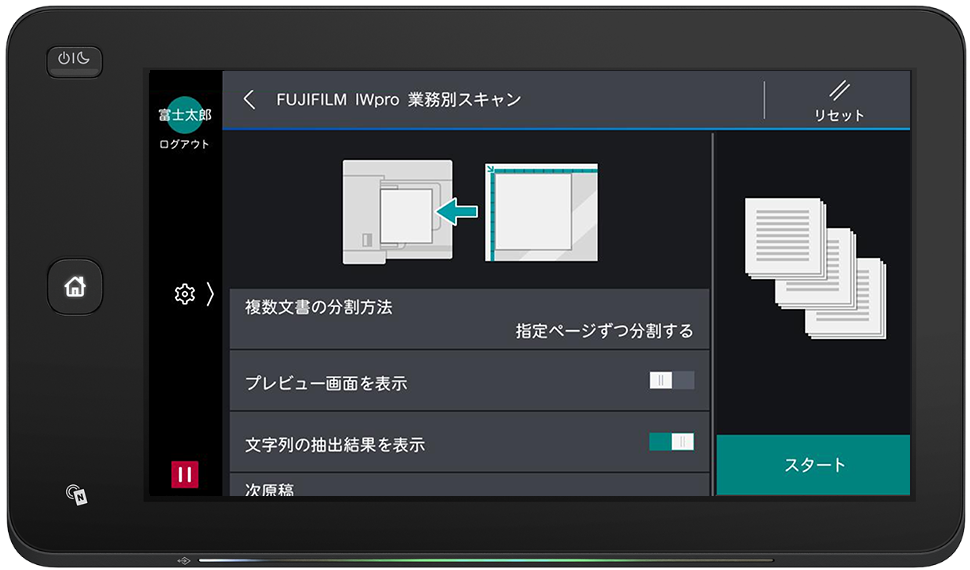The height and width of the screenshot is (570, 970).
Task: Go back with the left arrow
Action: [x=249, y=100]
